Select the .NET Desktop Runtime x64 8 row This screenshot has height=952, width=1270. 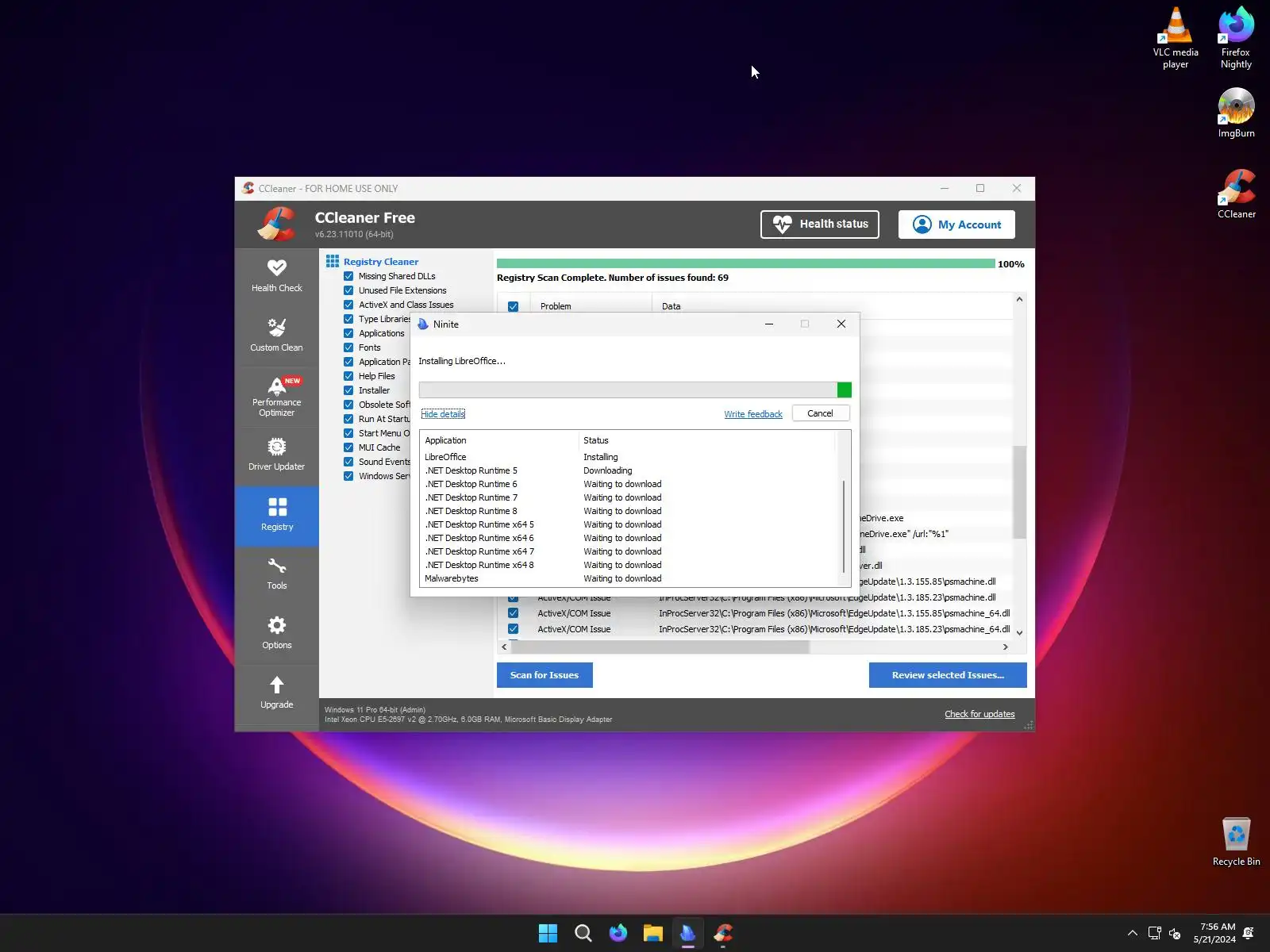pyautogui.click(x=628, y=565)
